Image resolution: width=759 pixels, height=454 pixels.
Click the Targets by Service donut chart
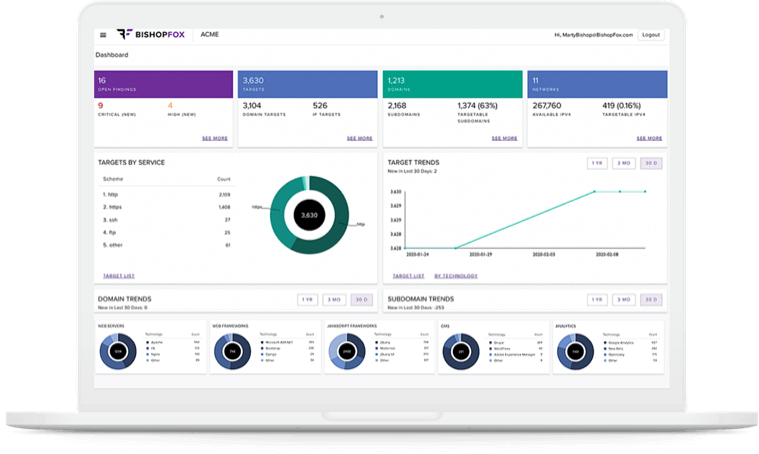point(310,215)
